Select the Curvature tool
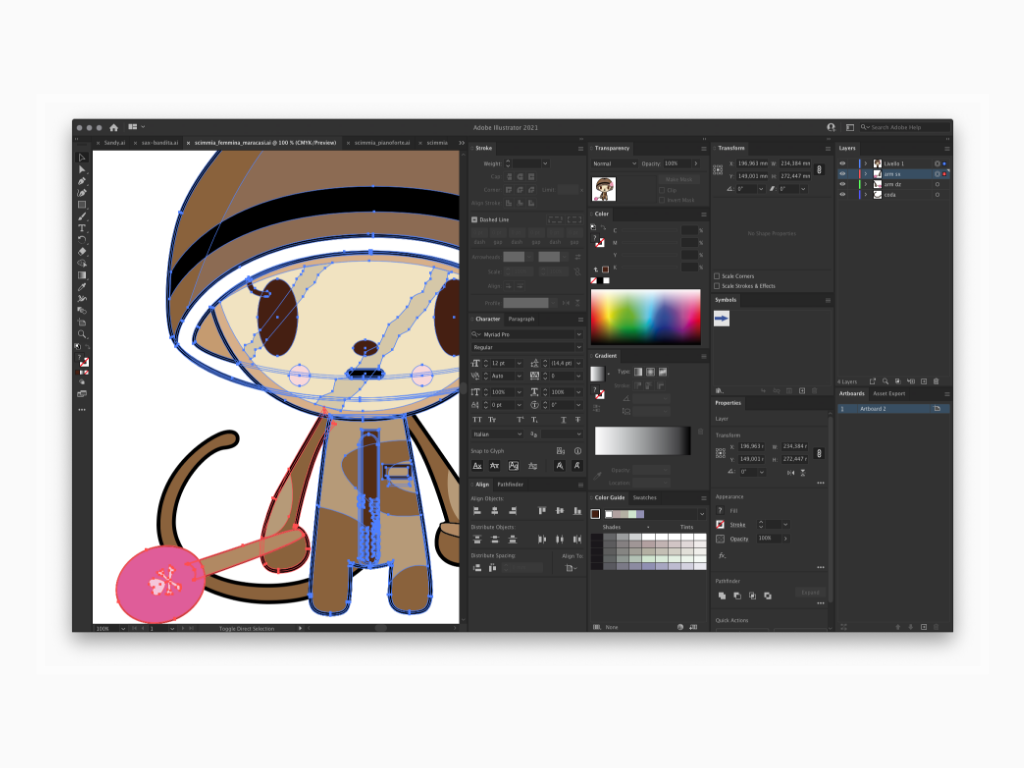This screenshot has width=1024, height=768. [x=82, y=193]
